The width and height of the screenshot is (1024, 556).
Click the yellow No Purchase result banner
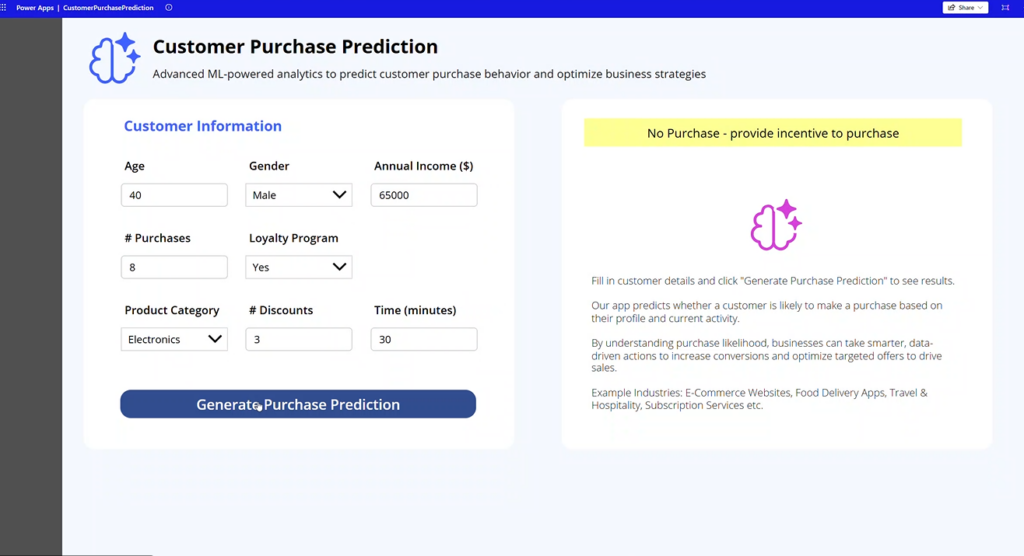[772, 133]
